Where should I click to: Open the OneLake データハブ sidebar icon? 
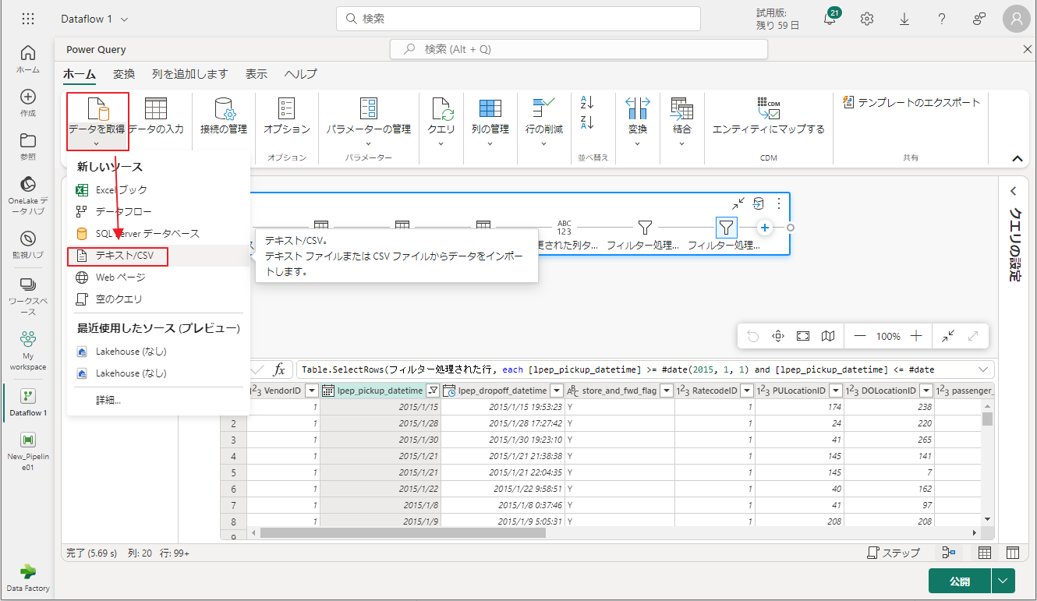27,186
